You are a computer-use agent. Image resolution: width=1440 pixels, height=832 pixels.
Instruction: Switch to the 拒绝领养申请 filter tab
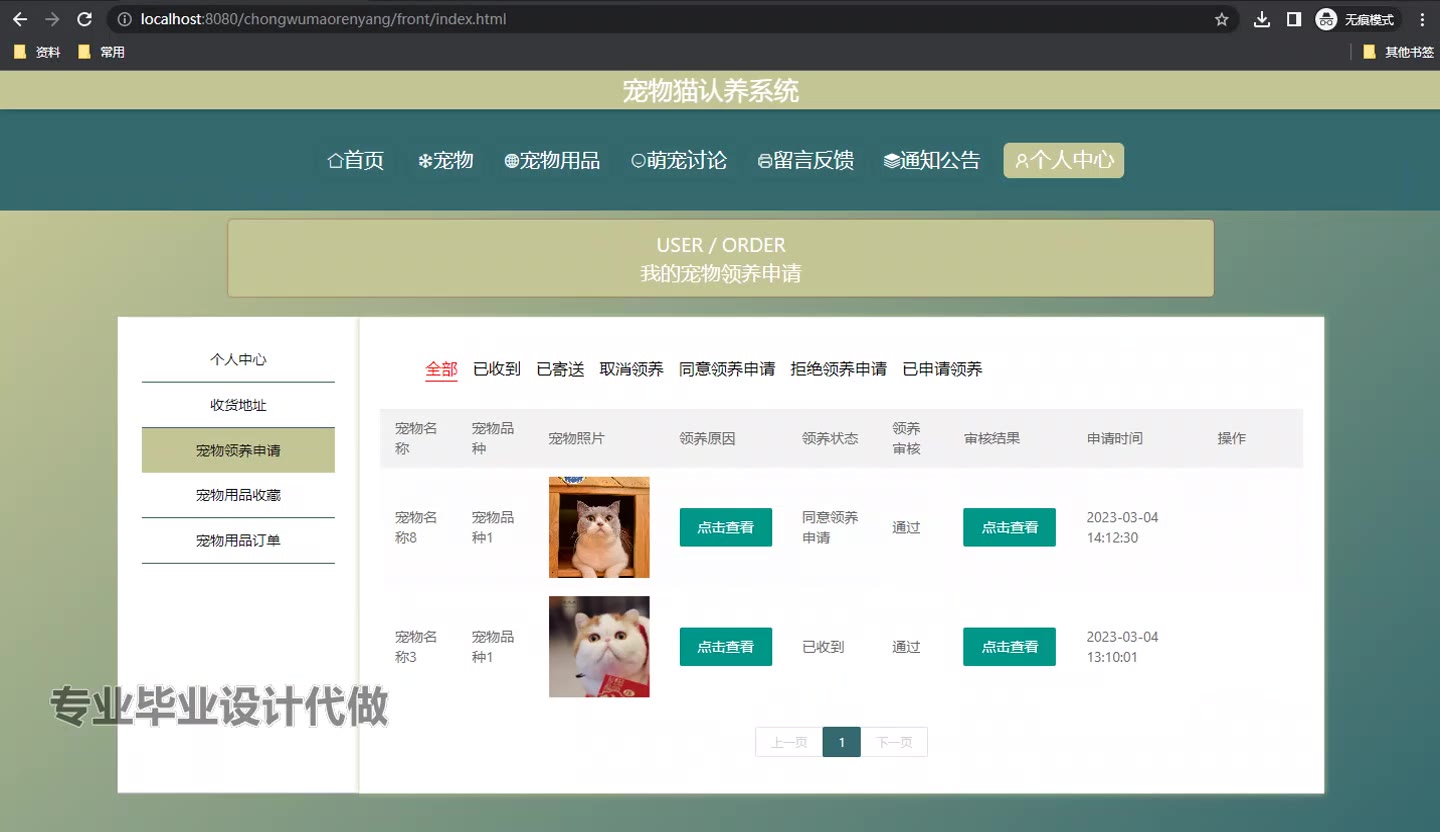pos(838,369)
